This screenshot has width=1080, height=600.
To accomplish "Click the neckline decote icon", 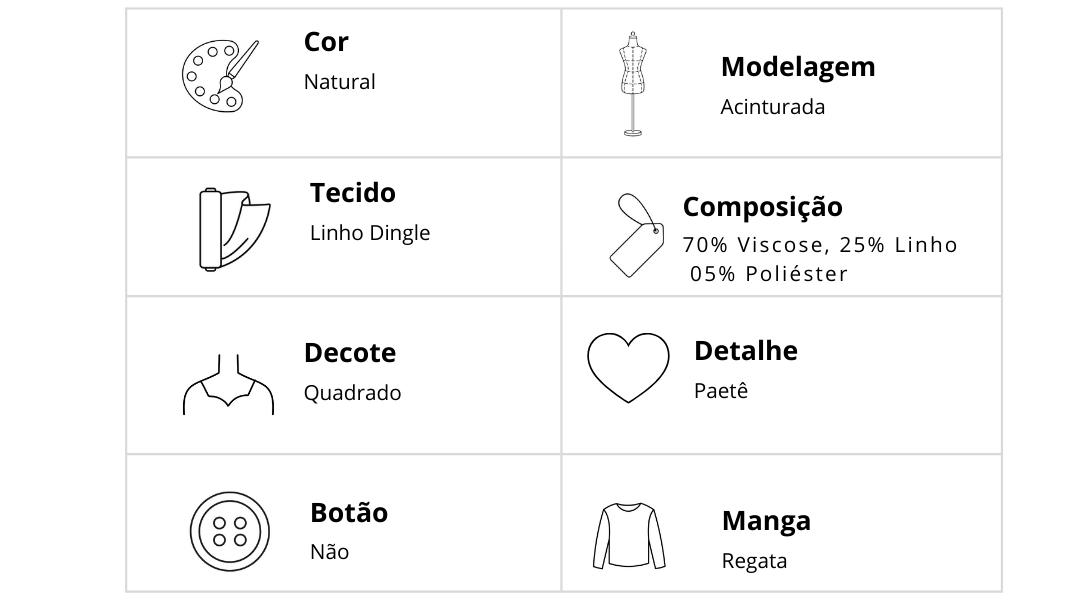I will 228,384.
